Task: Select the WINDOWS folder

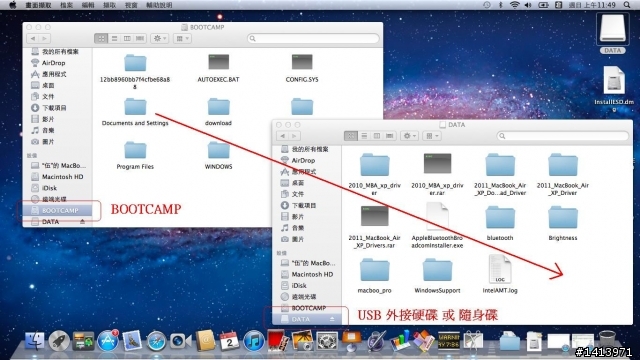Action: [x=218, y=155]
